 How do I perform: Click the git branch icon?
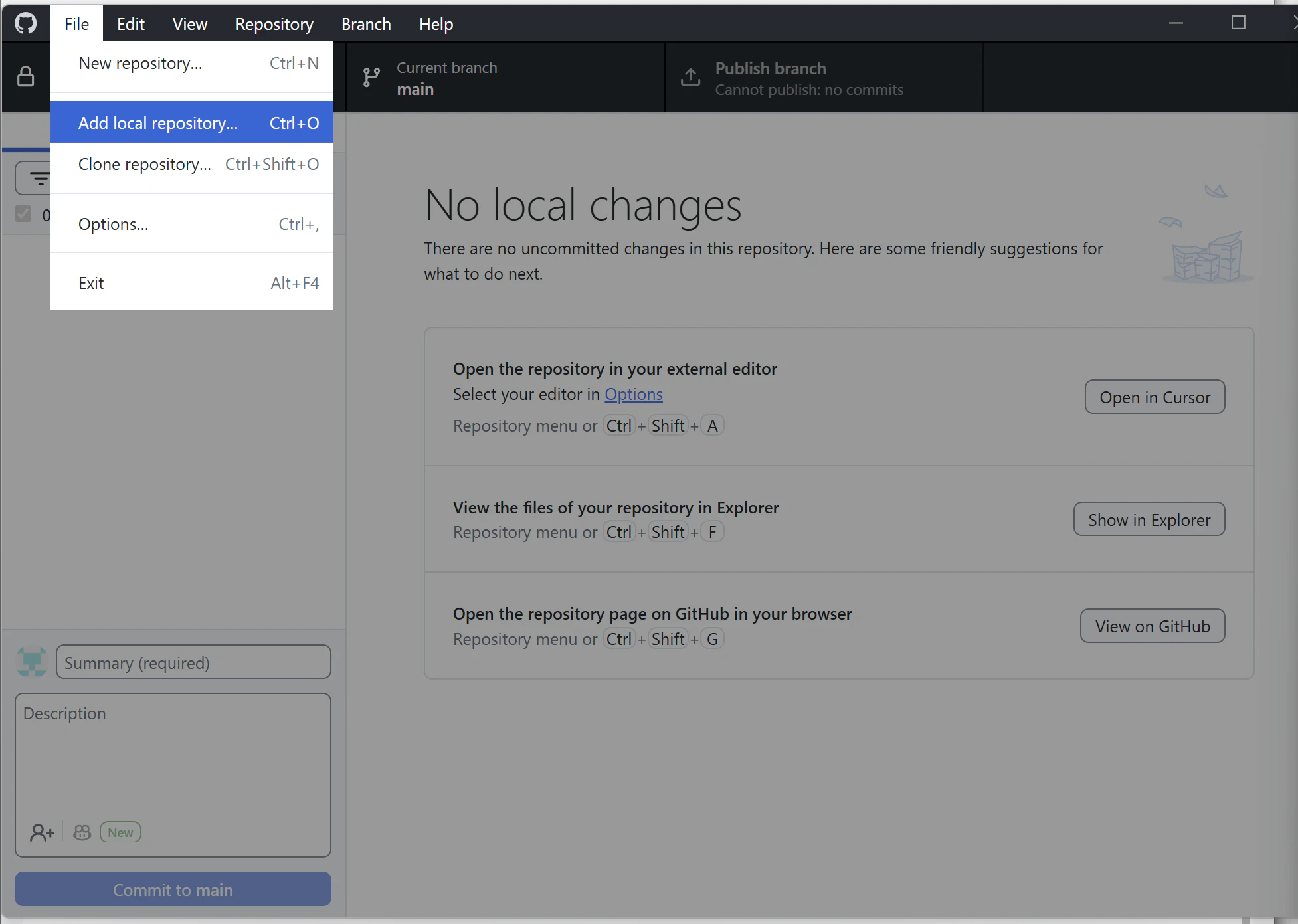click(371, 78)
